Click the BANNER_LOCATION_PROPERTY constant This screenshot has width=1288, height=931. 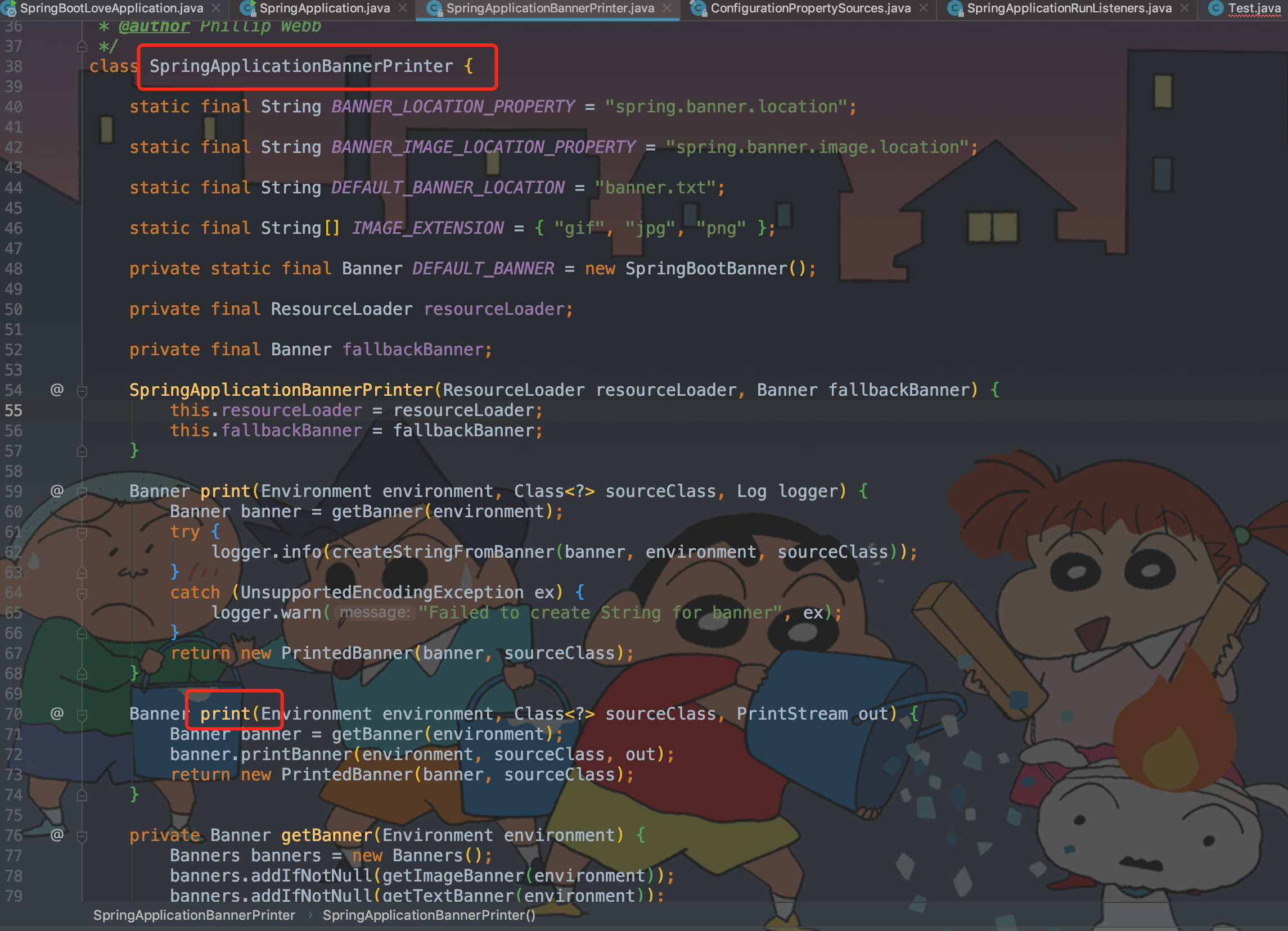click(x=453, y=106)
